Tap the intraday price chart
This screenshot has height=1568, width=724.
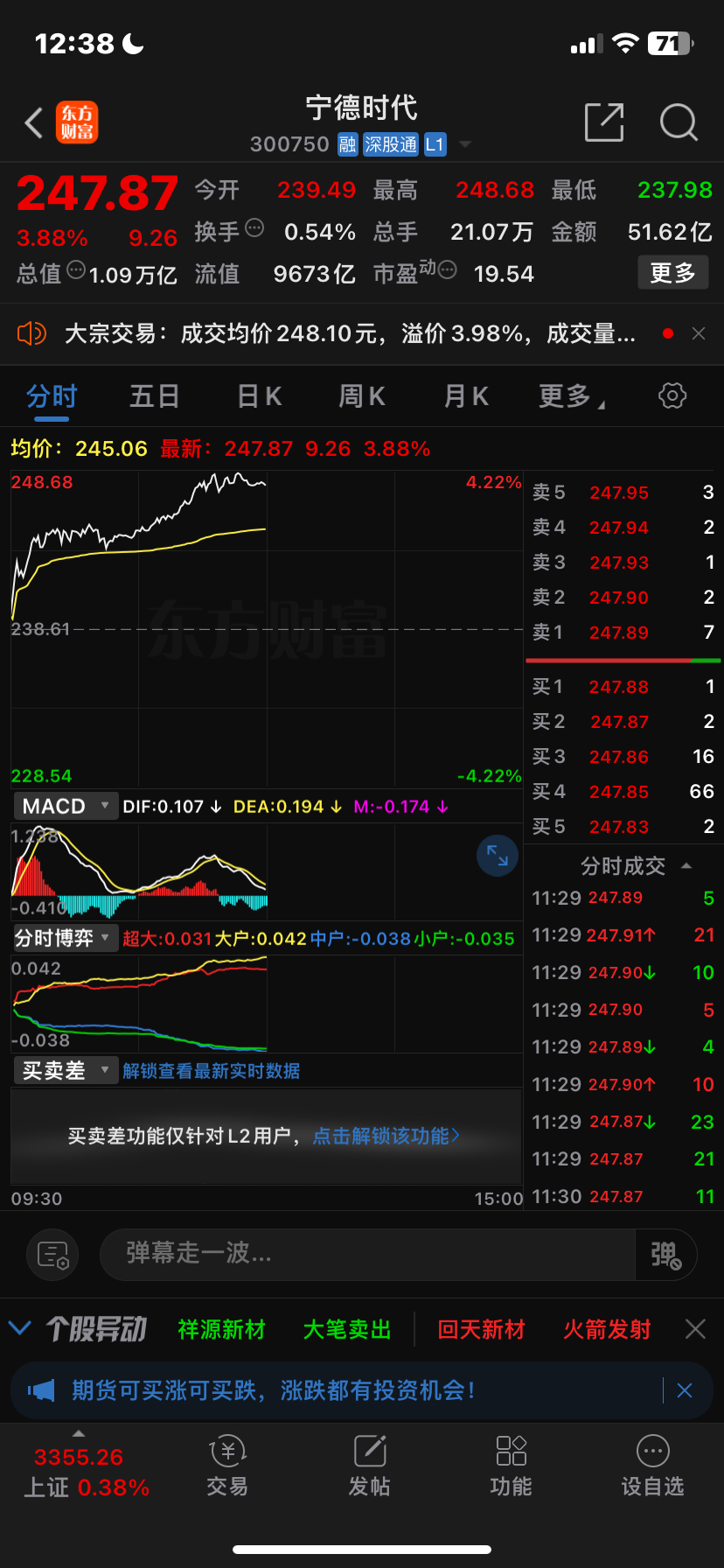click(267, 629)
